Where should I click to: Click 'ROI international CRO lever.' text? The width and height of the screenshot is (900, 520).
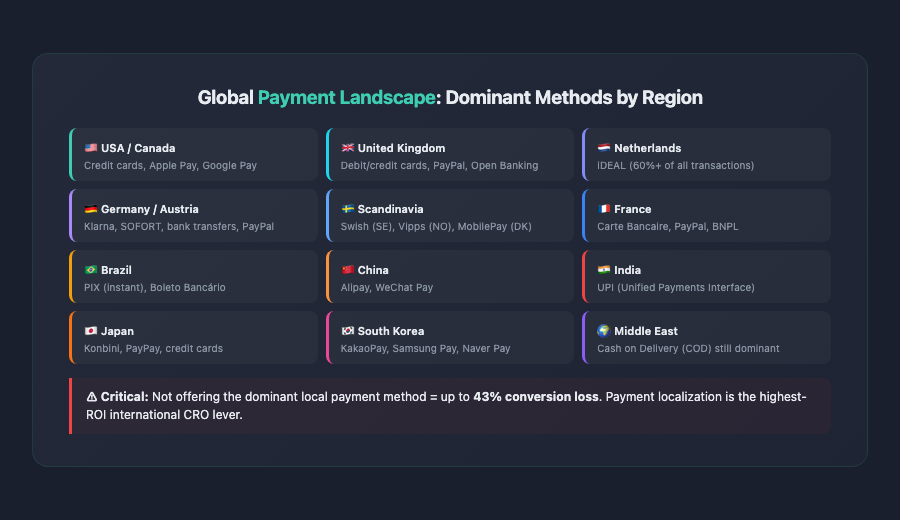tap(164, 414)
